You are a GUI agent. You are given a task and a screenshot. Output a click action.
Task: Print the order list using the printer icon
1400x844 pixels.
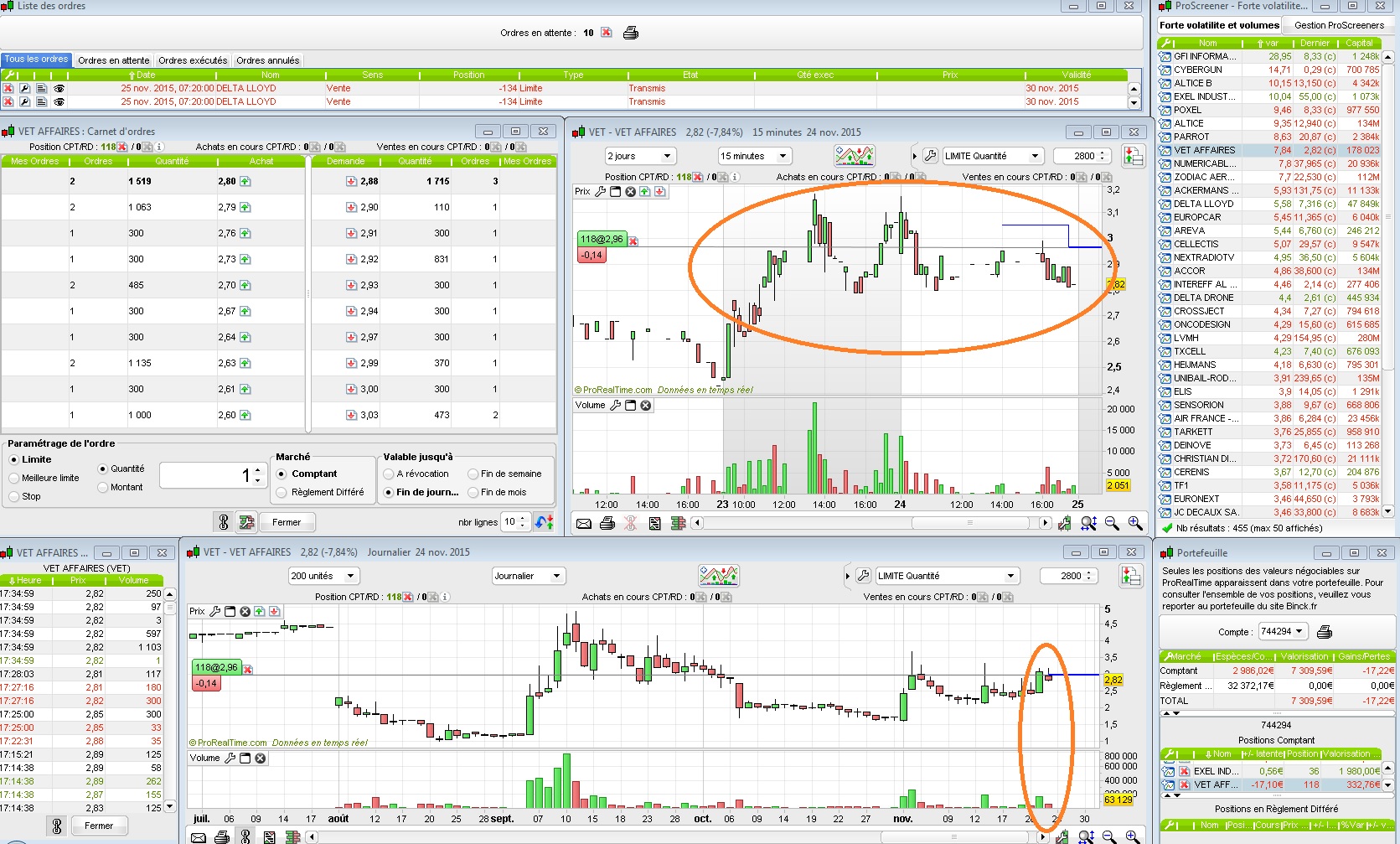631,33
